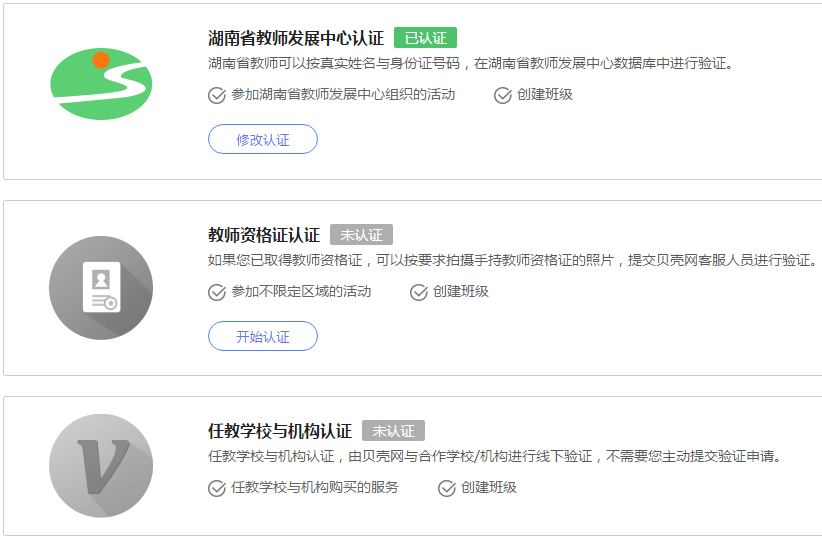Click check icon beside 任教学校与机构购买的服务
Screen dimensions: 822x540
pyautogui.click(x=217, y=488)
